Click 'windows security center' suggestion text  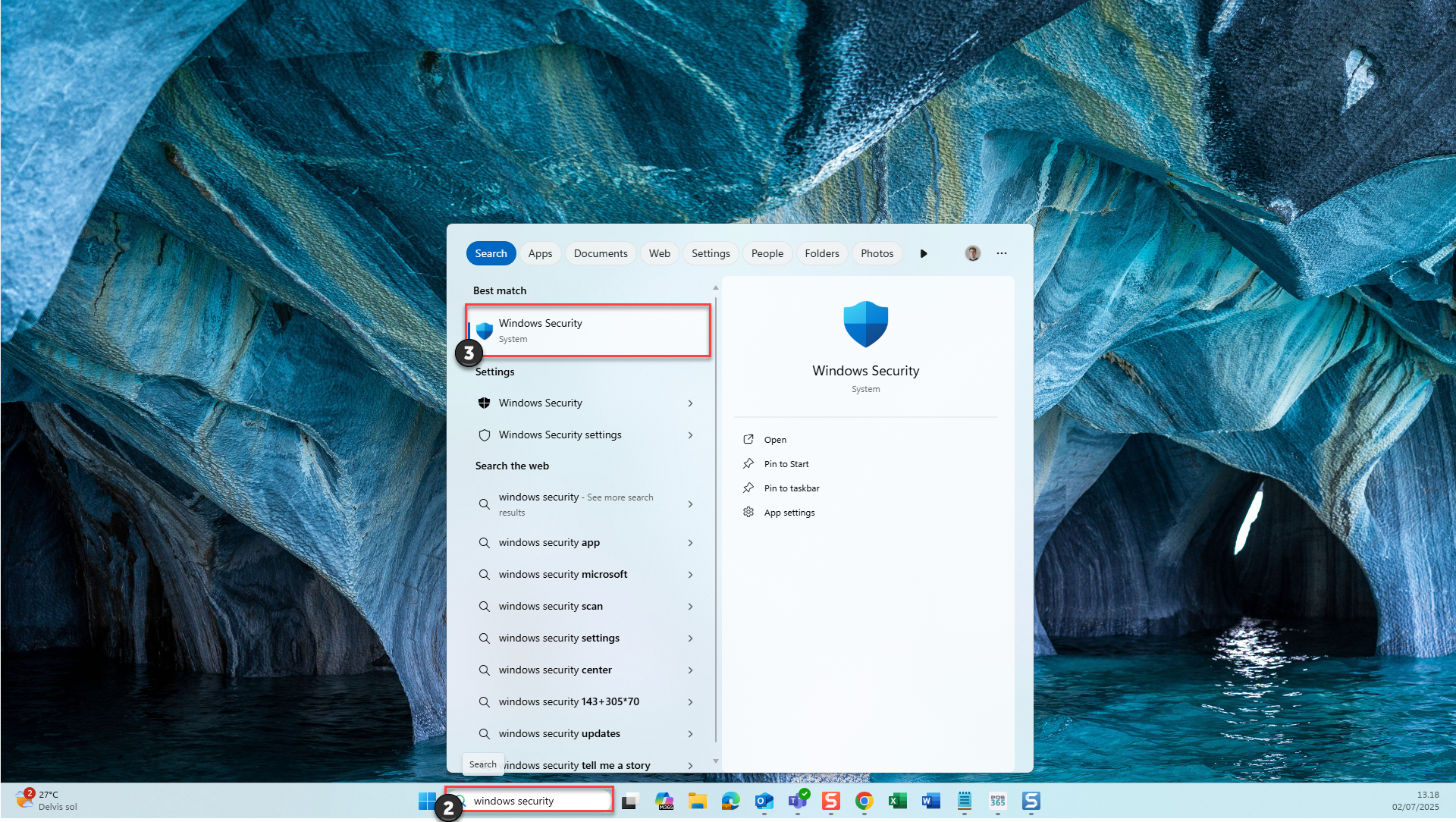555,670
